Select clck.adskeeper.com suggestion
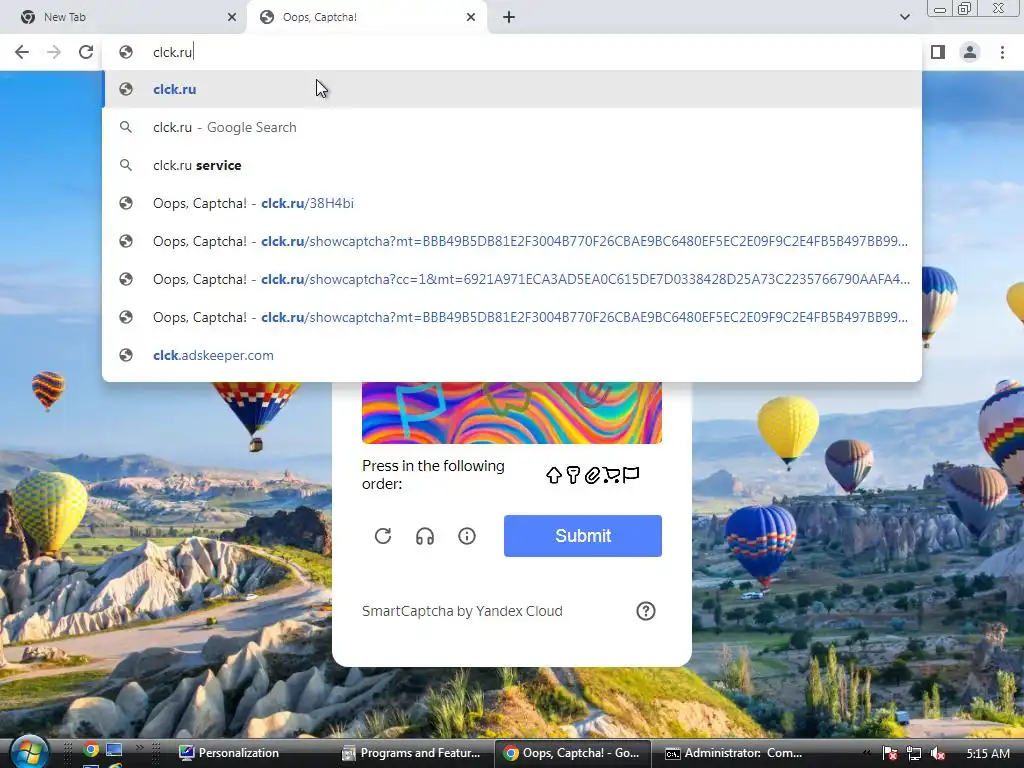 coord(512,355)
